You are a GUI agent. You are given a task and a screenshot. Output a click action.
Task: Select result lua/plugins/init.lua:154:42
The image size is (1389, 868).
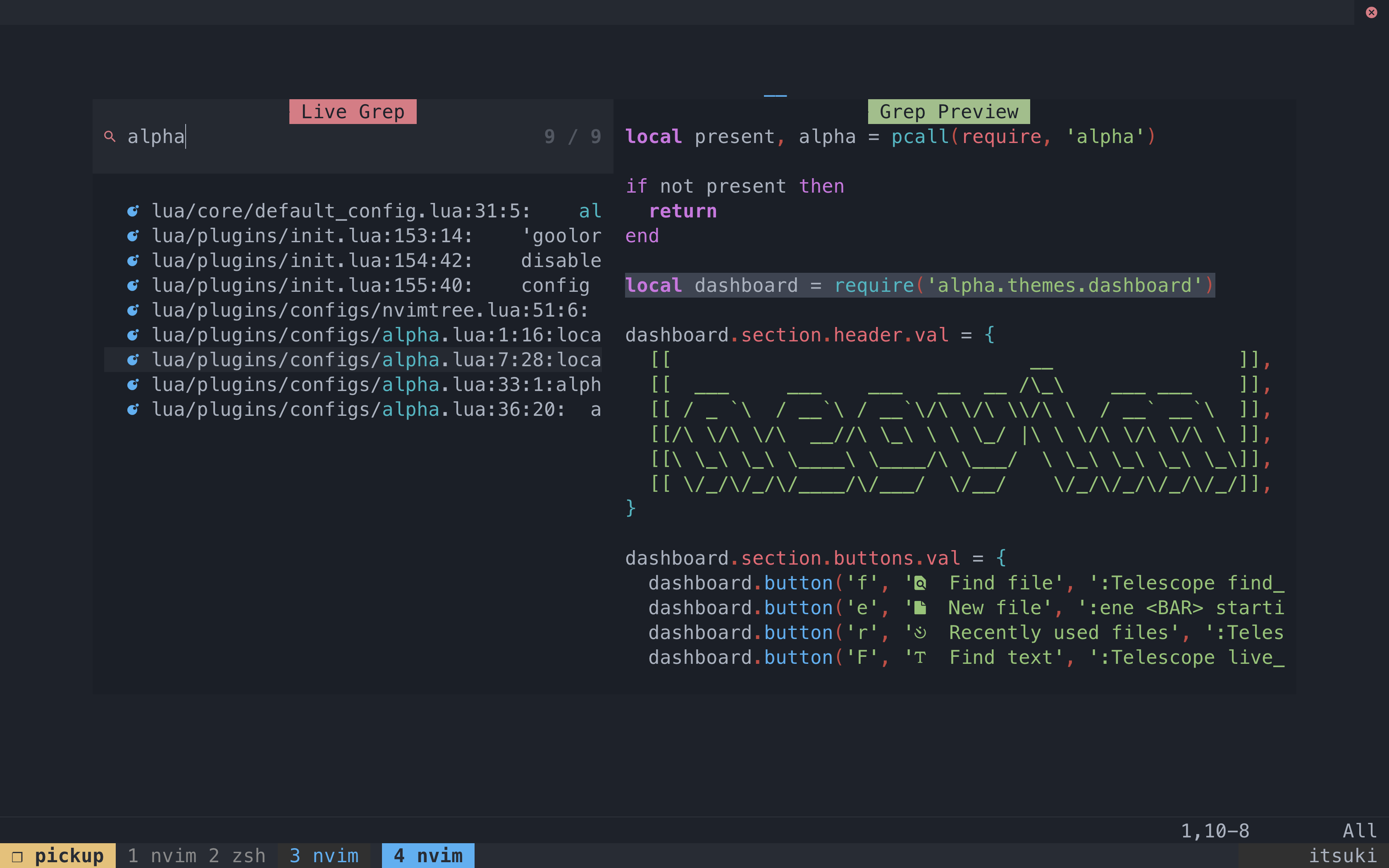(x=353, y=261)
